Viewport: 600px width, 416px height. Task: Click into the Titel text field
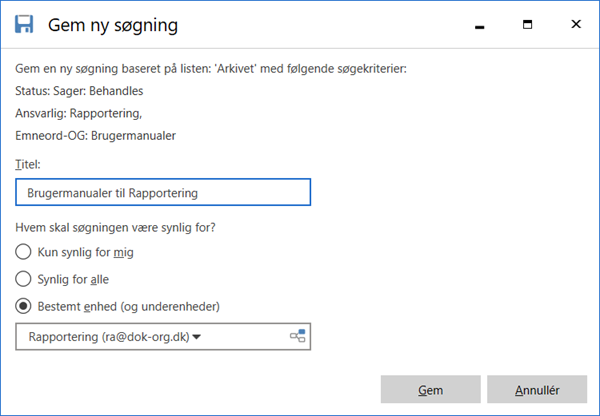click(x=163, y=192)
